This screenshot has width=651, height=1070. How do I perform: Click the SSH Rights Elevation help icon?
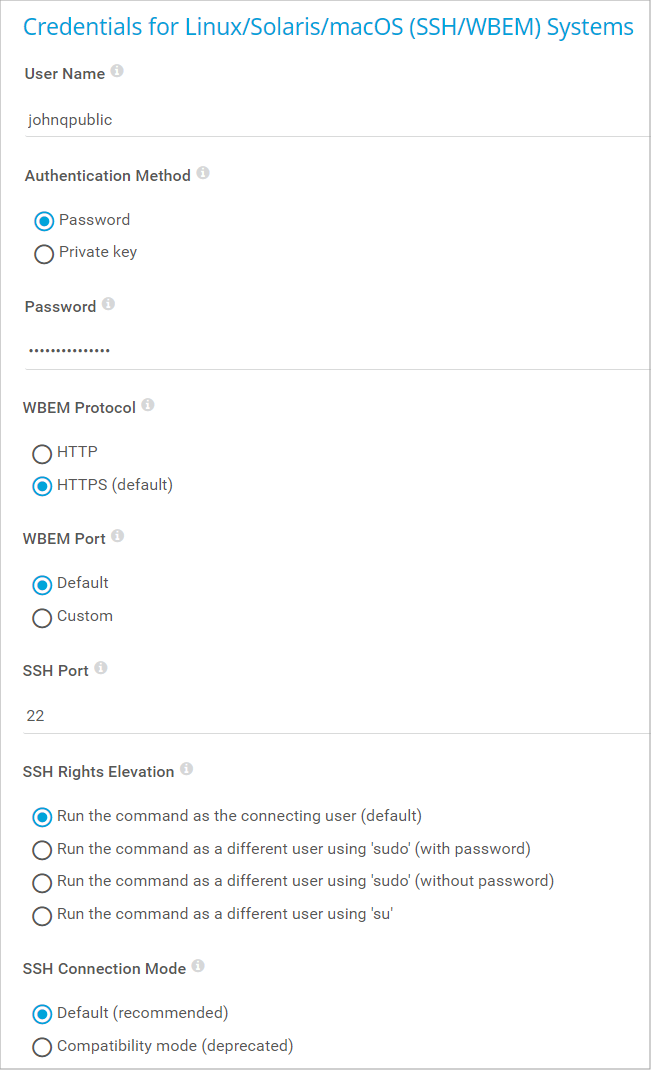coord(187,770)
